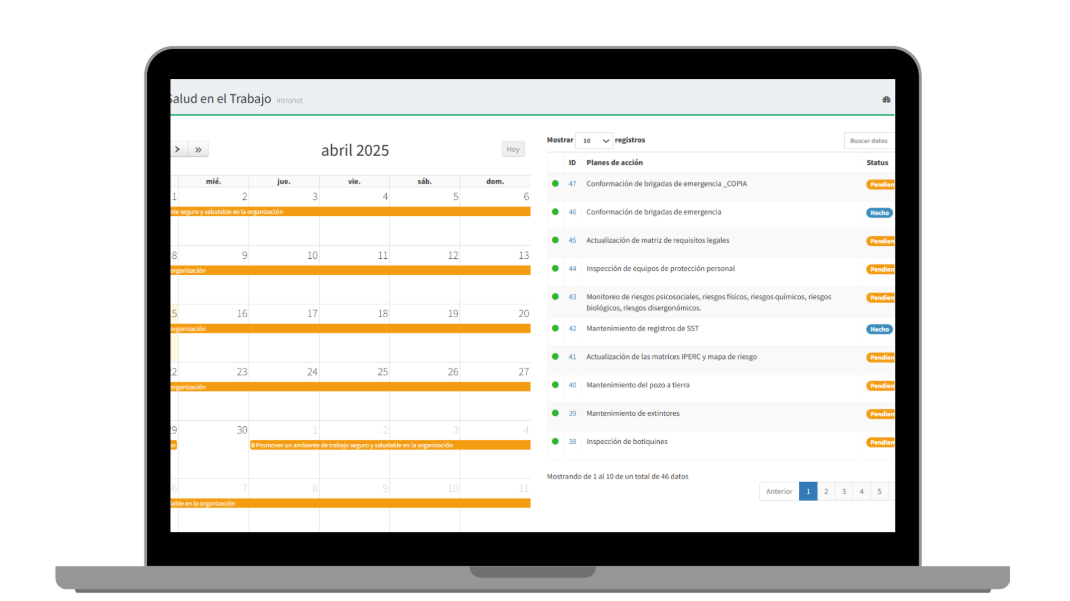Sort table by ID column header
This screenshot has height=601, width=1070.
click(572, 162)
